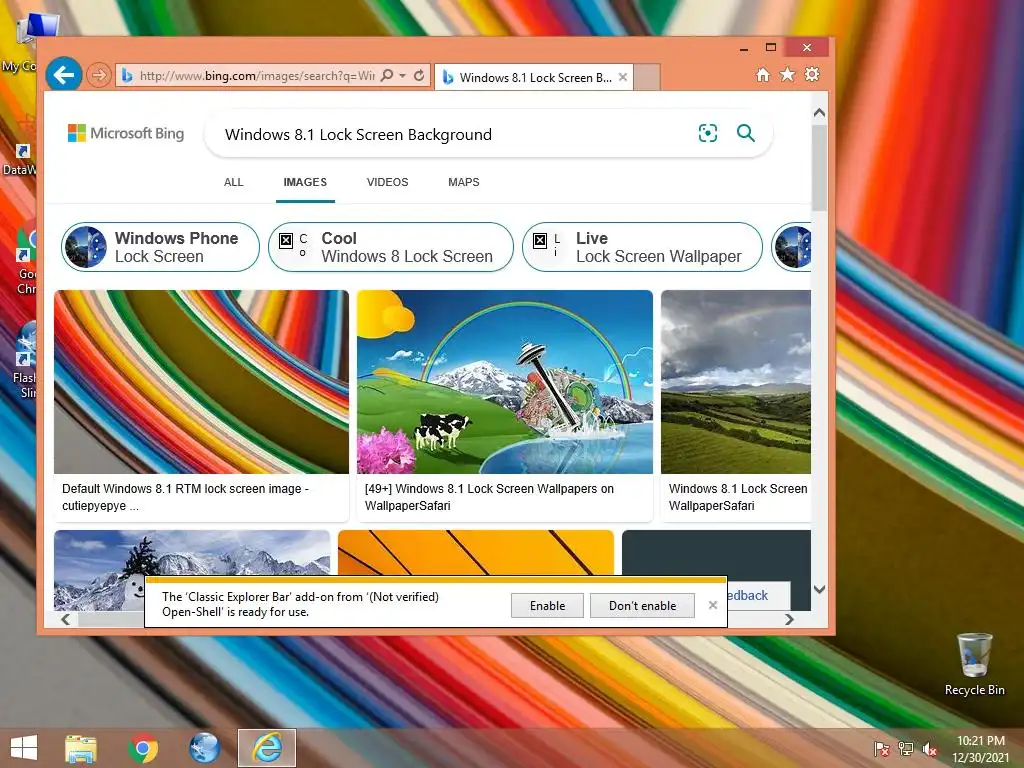Image resolution: width=1024 pixels, height=768 pixels.
Task: Open the green hills cloudy sky thumbnail
Action: pos(735,382)
